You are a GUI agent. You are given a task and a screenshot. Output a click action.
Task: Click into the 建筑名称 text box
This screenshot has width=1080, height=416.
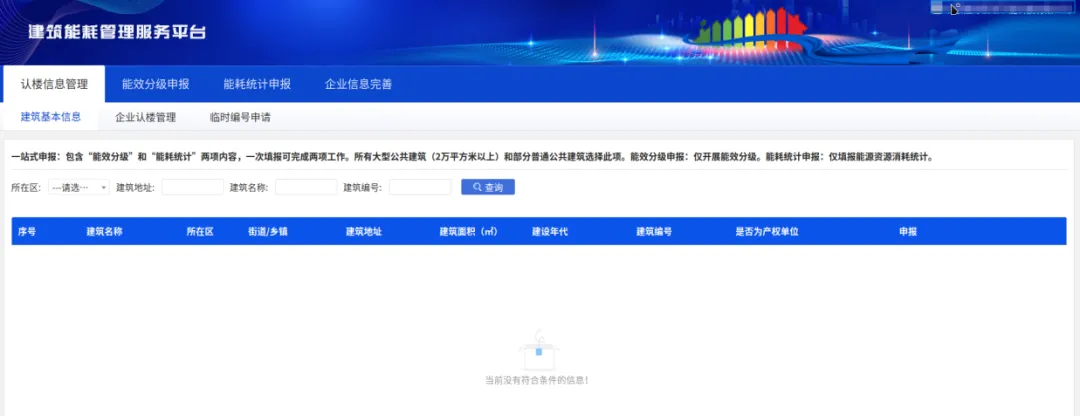306,187
